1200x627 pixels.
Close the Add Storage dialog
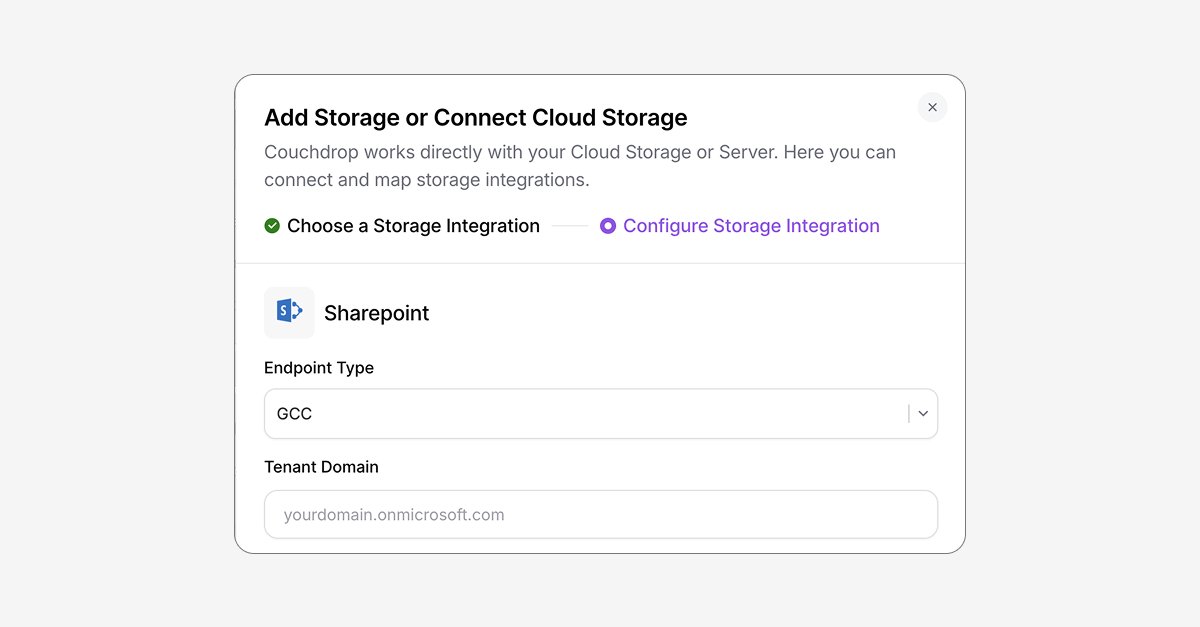click(932, 107)
